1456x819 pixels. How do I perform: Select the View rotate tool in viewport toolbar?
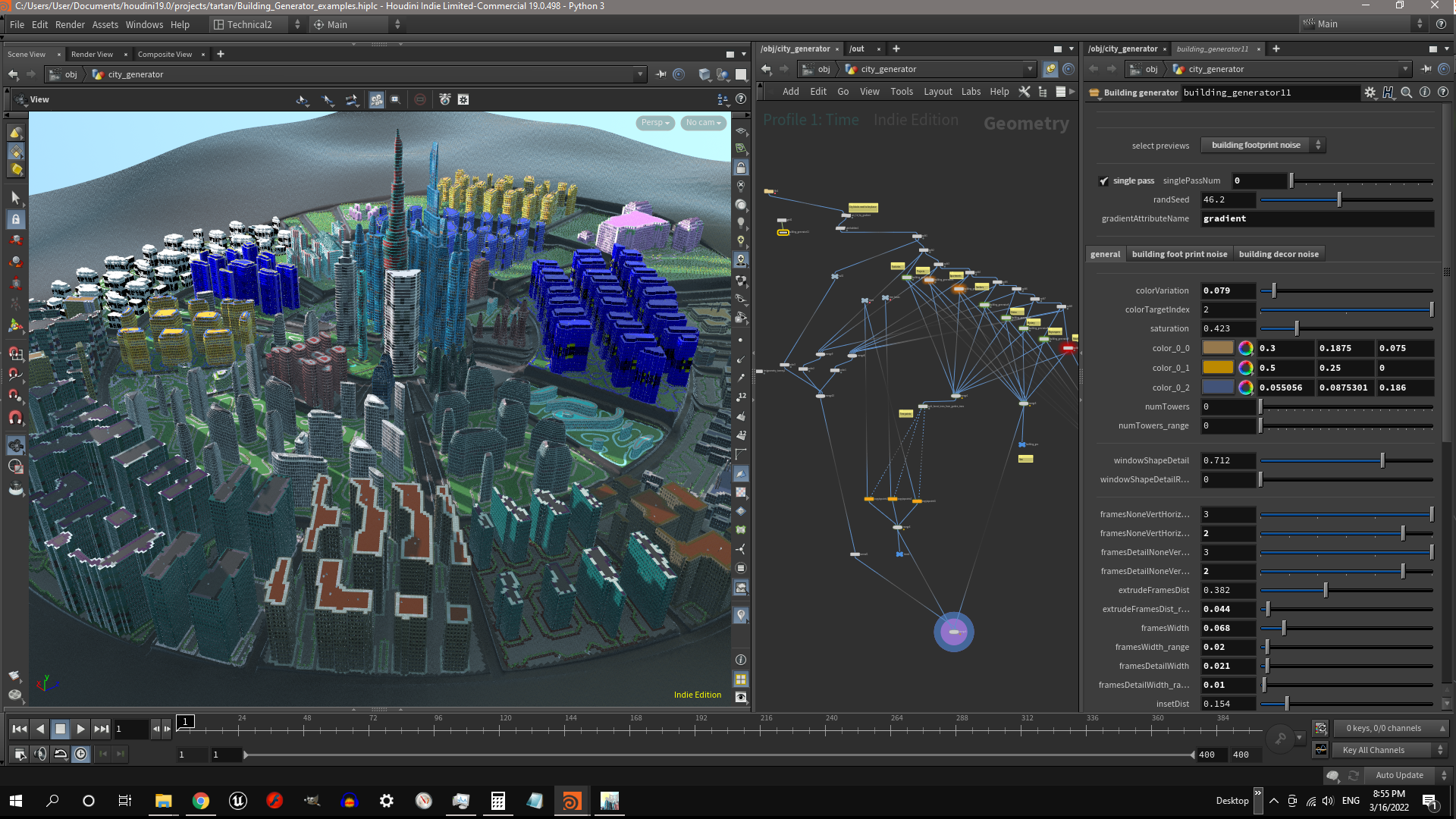tap(302, 99)
